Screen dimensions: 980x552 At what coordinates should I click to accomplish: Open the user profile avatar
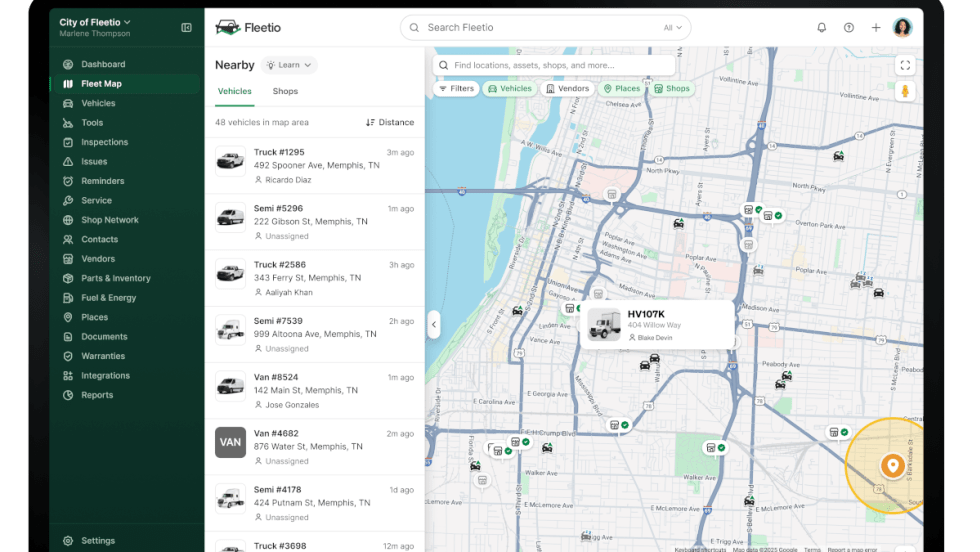(902, 28)
